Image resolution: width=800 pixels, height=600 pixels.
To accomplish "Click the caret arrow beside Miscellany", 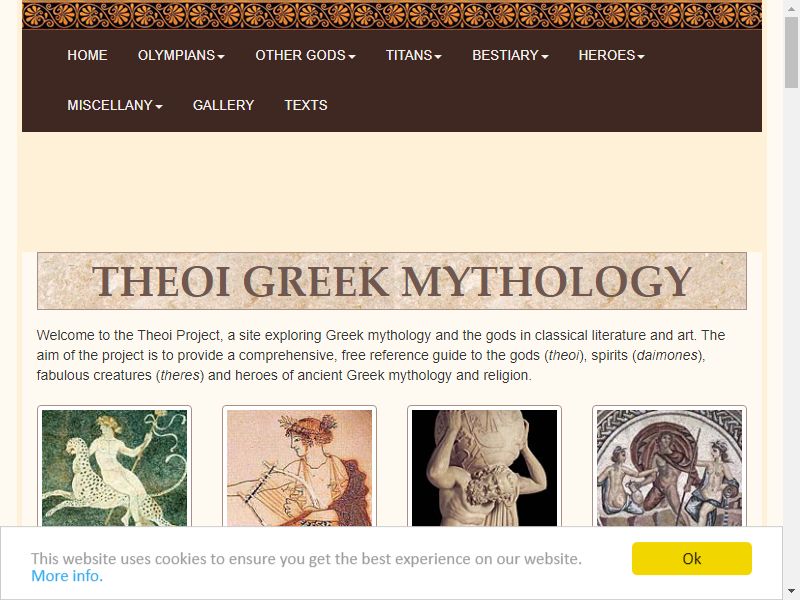I will pos(159,107).
